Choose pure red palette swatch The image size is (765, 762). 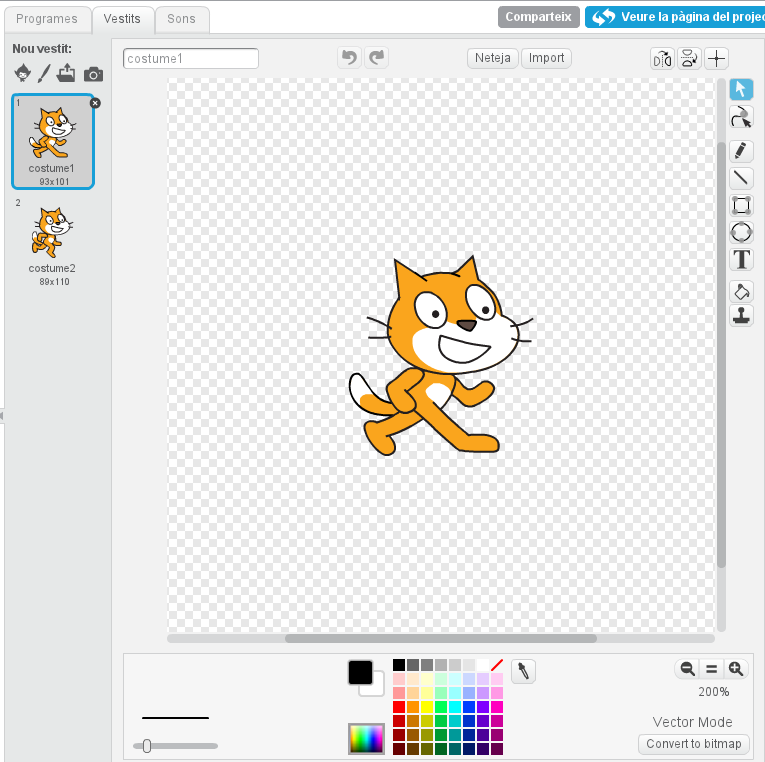coord(399,707)
